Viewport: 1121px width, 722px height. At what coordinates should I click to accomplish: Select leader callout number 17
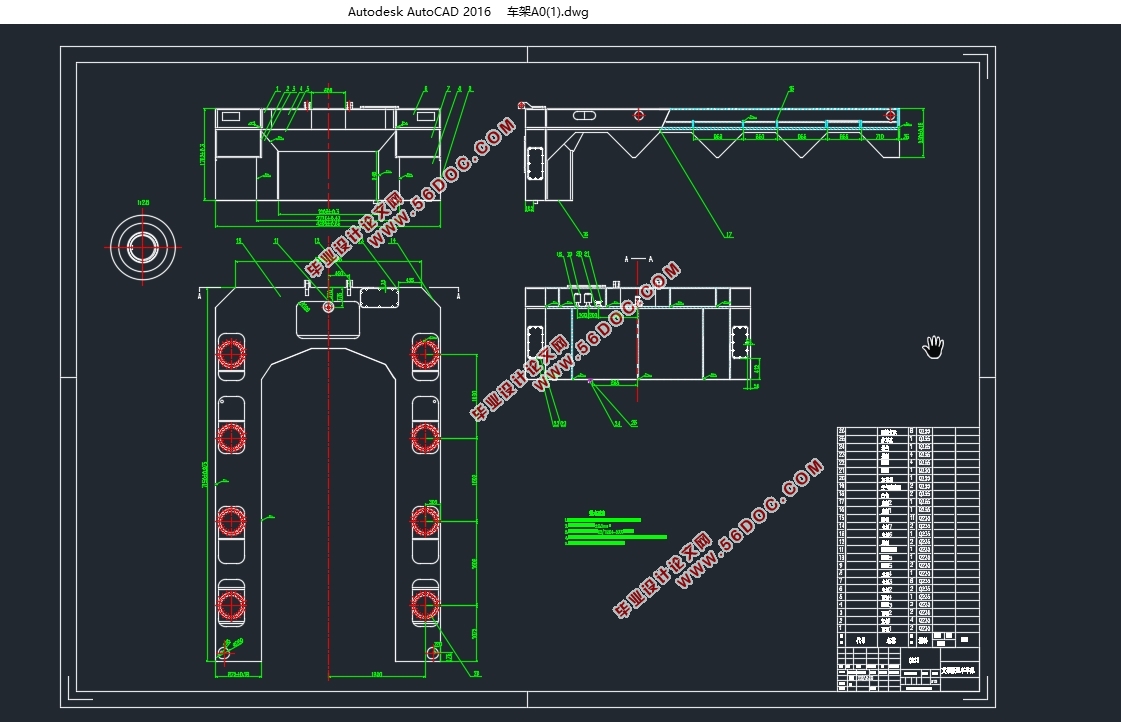[729, 235]
